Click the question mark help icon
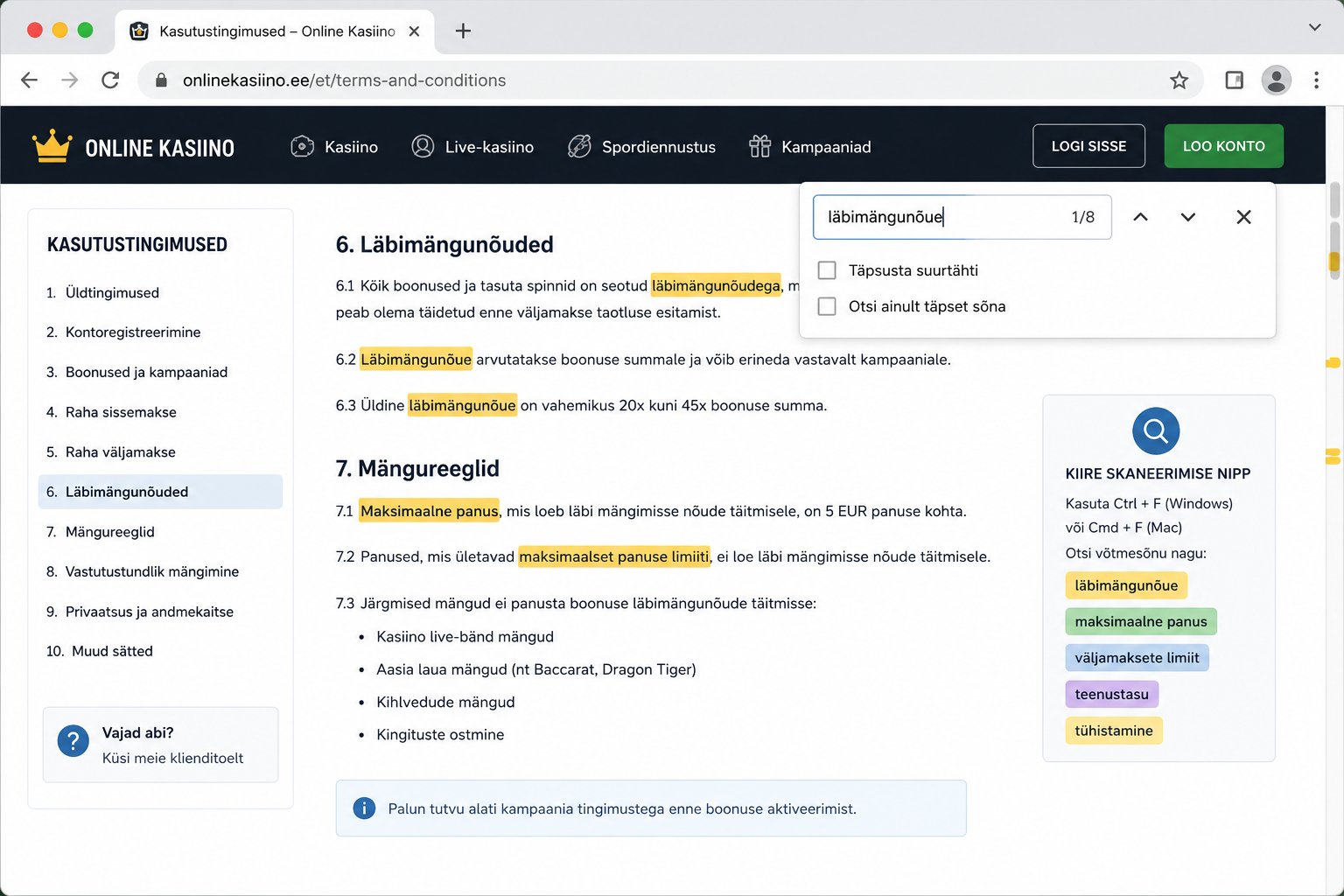This screenshot has height=896, width=1344. click(x=73, y=741)
